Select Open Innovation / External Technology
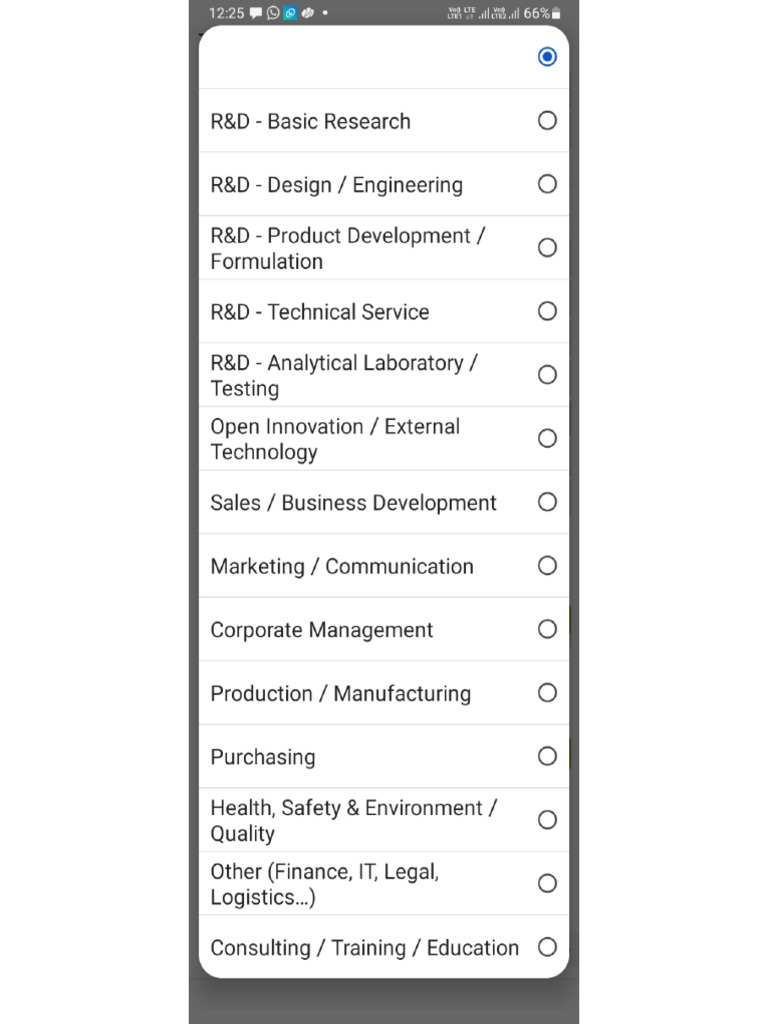768x1024 pixels. (547, 438)
